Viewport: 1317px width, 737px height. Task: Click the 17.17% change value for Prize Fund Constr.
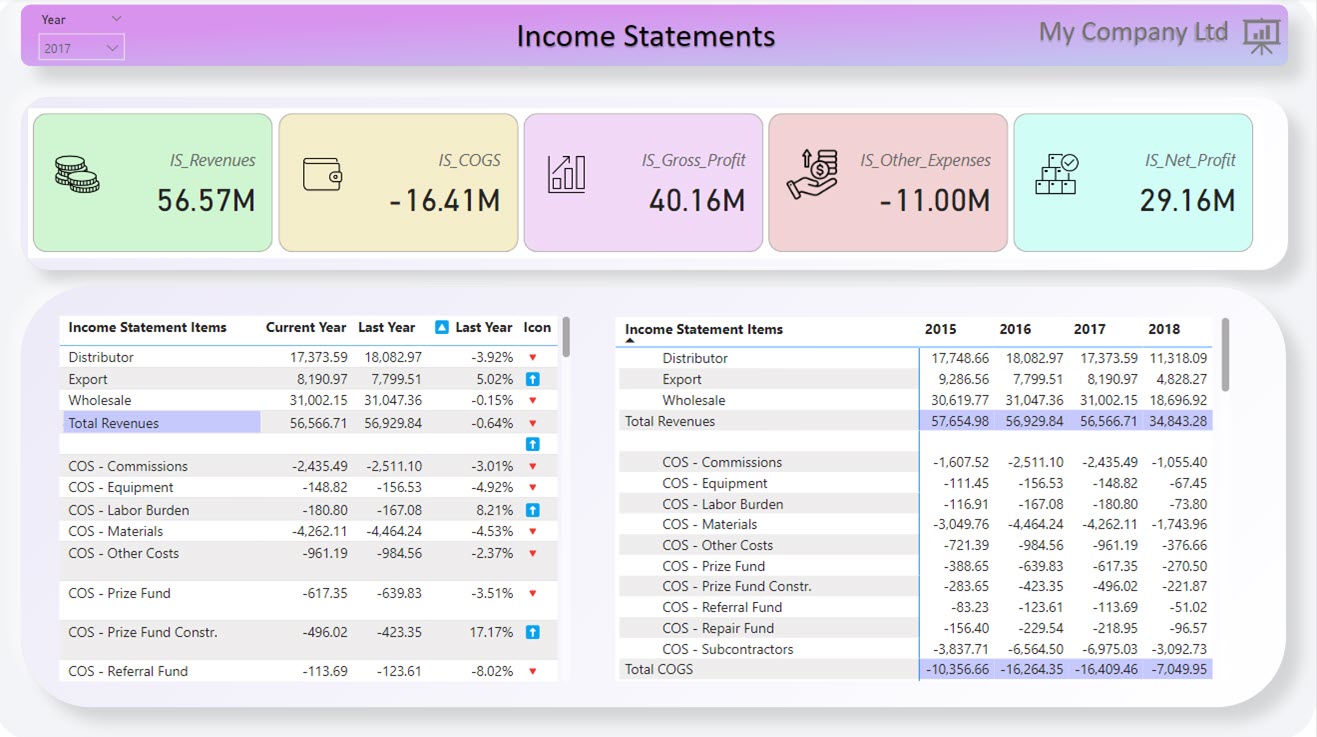[x=492, y=632]
